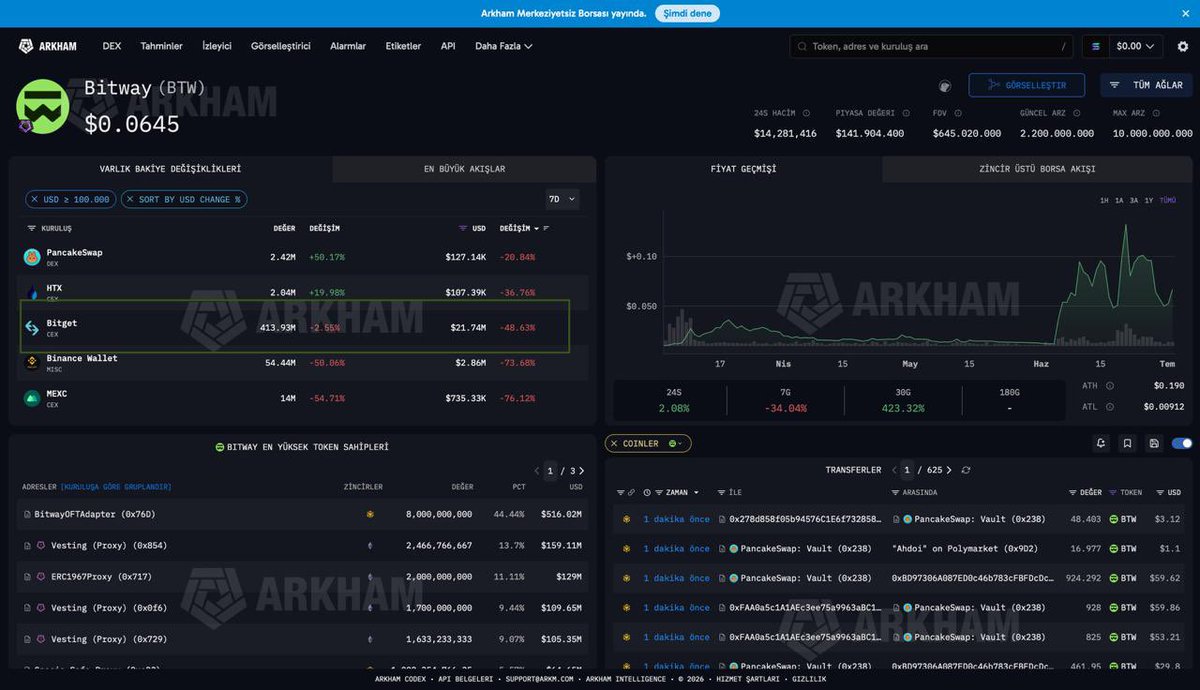The width and height of the screenshot is (1200, 690).
Task: Click the transfers page number field
Action: coord(907,470)
